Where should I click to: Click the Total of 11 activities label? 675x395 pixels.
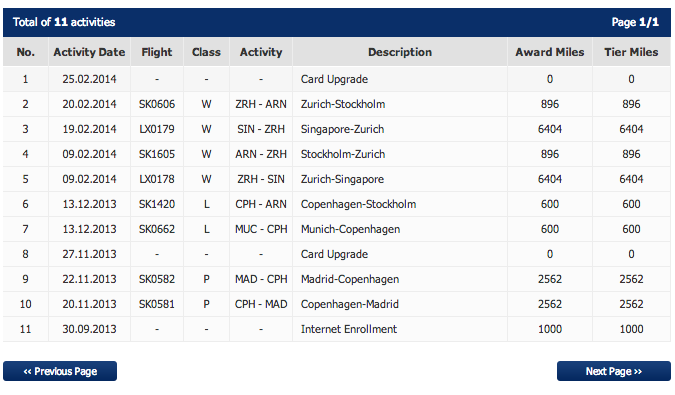(64, 22)
